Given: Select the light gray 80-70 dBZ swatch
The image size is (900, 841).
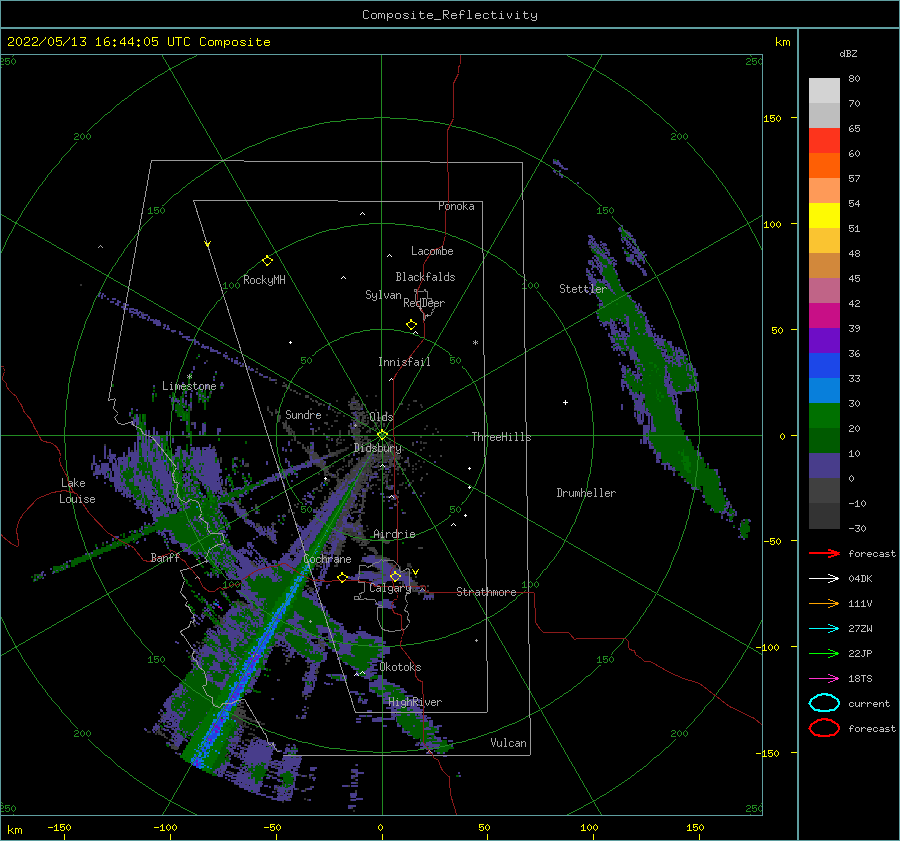Looking at the screenshot, I should click(824, 90).
